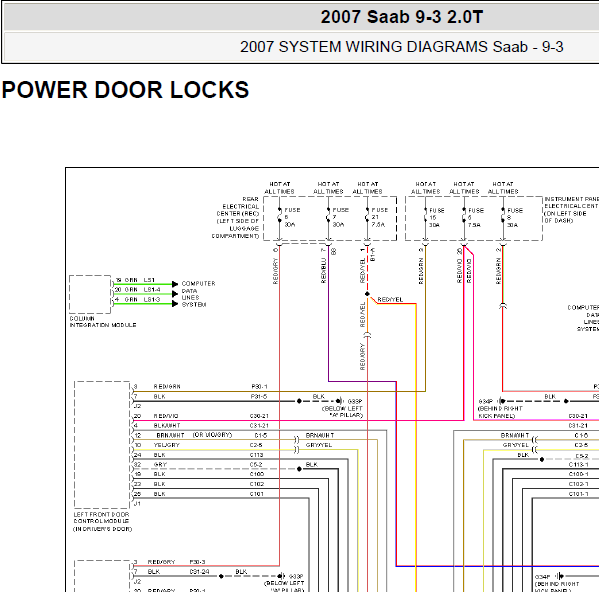Viewport: 599px width, 592px height.
Task: Click the "C113" label on pin 24 row
Action: coord(256,455)
